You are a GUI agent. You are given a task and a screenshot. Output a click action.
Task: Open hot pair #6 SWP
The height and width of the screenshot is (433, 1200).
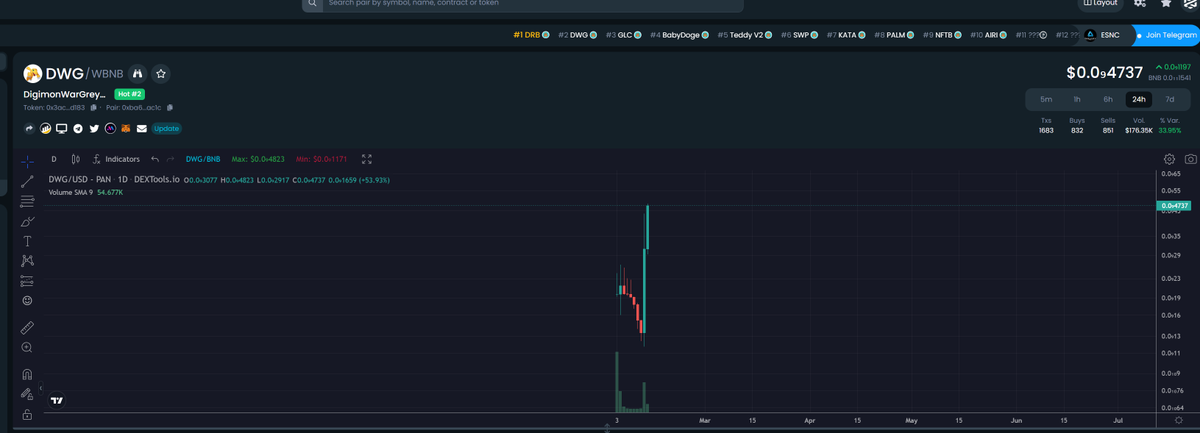point(800,35)
